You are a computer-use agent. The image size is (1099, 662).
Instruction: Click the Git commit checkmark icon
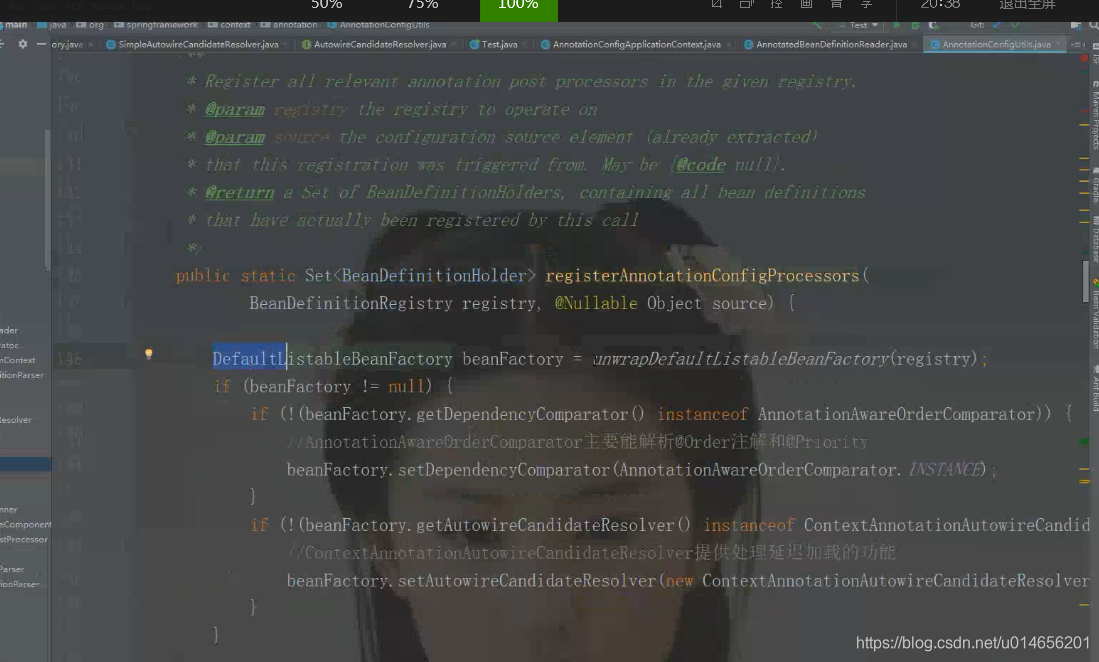[x=1015, y=25]
